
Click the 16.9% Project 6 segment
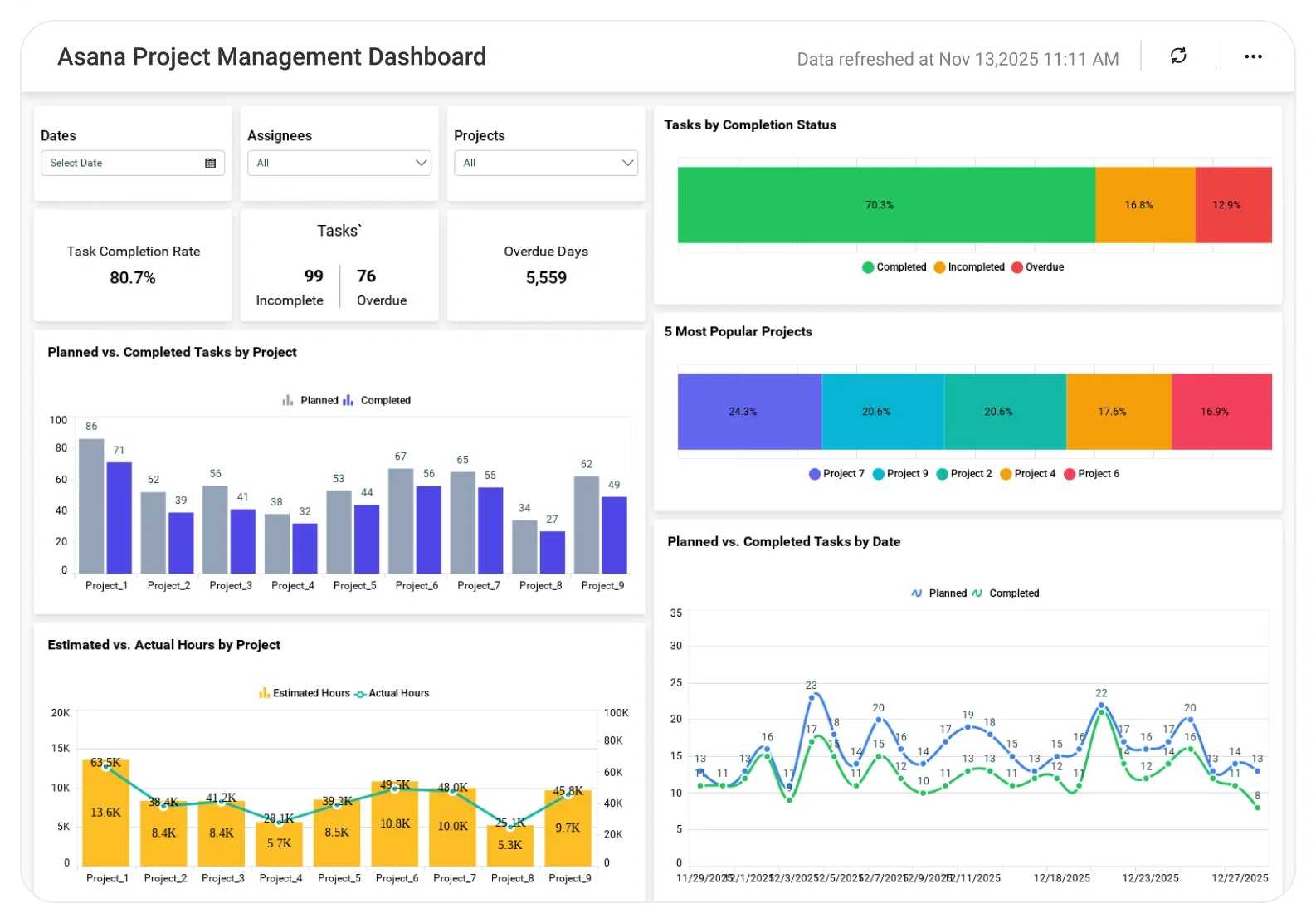[x=1221, y=412]
